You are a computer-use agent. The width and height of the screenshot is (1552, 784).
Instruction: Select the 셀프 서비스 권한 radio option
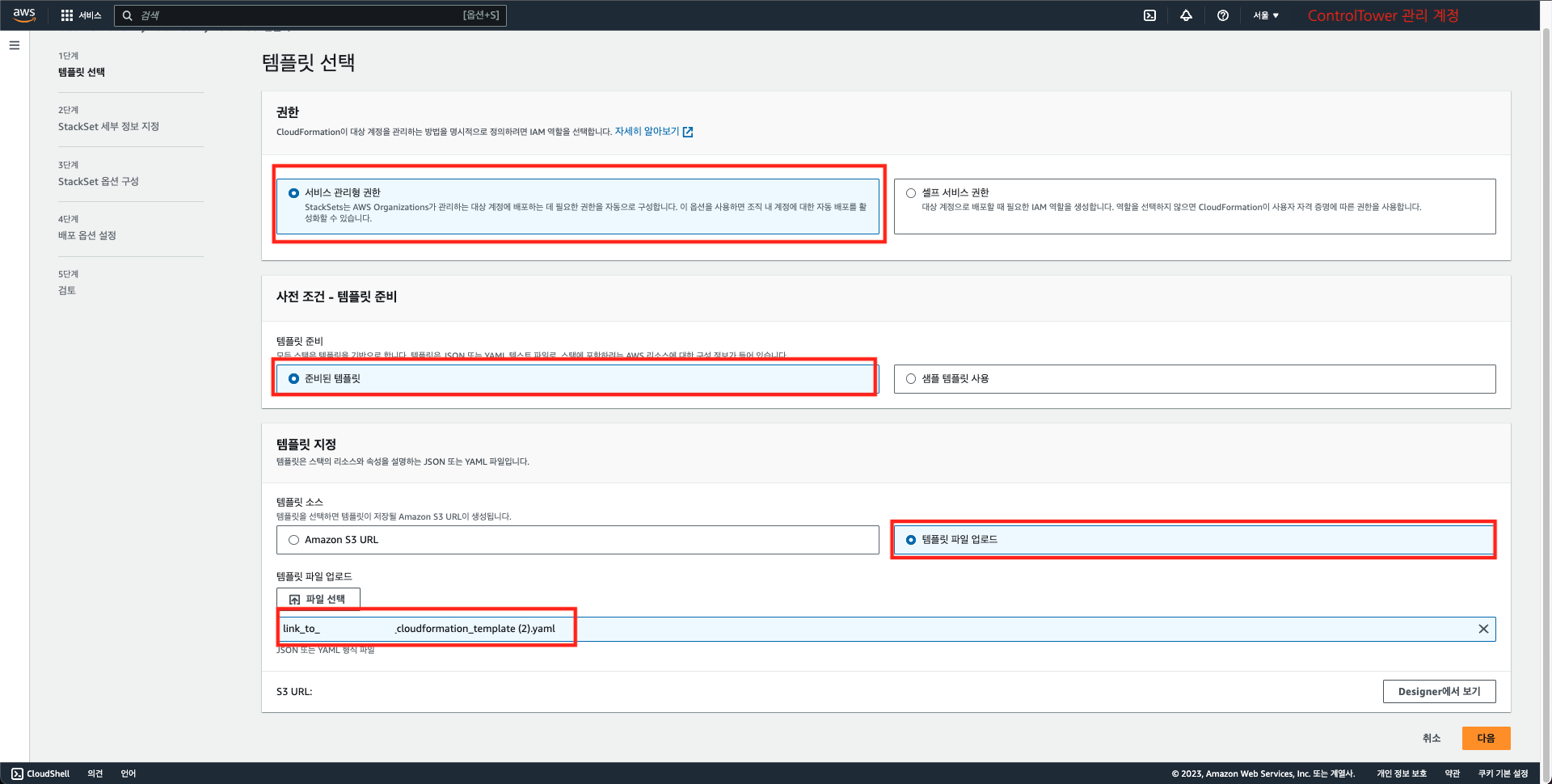pyautogui.click(x=911, y=193)
